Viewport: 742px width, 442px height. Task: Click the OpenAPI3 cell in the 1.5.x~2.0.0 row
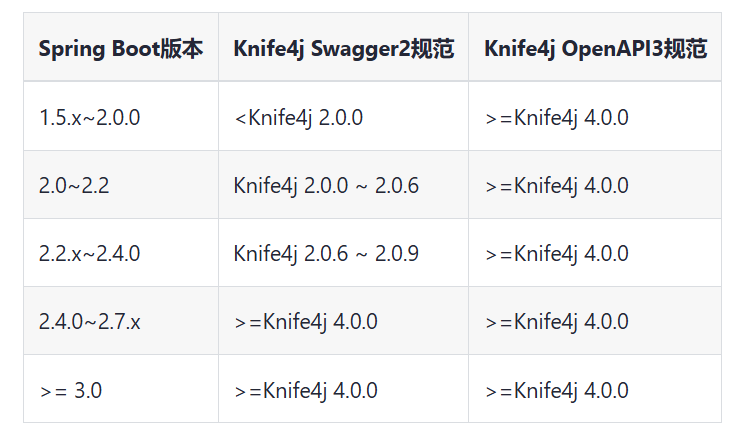pyautogui.click(x=556, y=118)
